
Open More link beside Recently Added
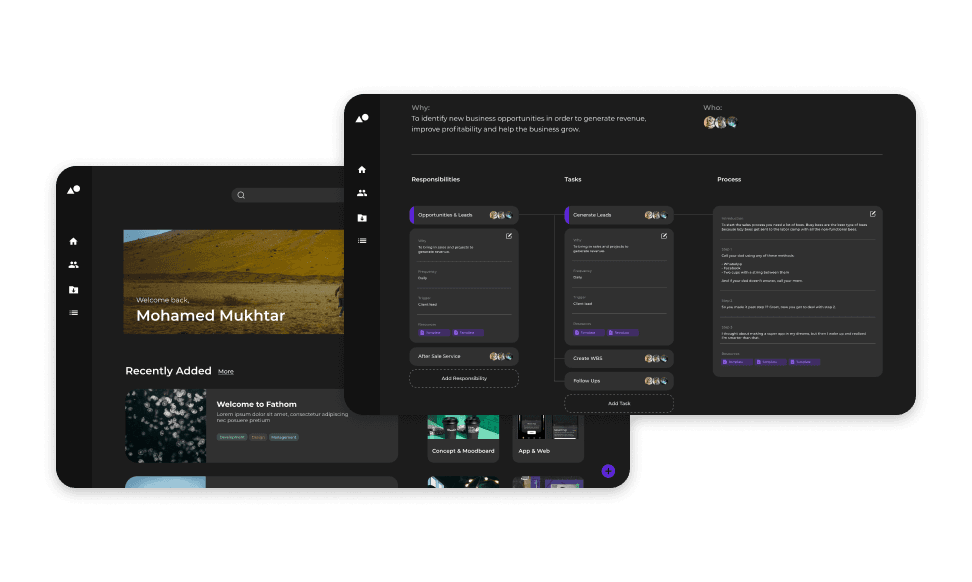(226, 372)
